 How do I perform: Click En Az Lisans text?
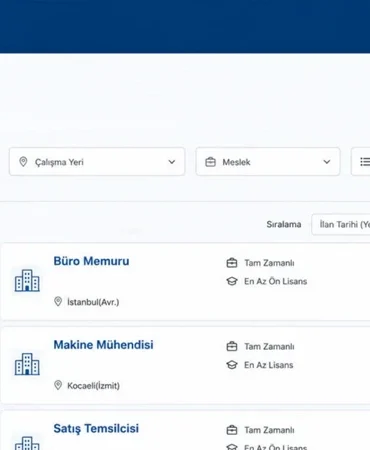(268, 365)
